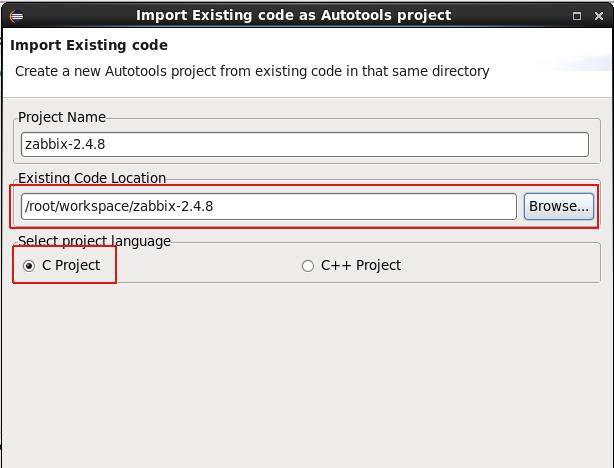Image resolution: width=614 pixels, height=468 pixels.
Task: Click the "Create a new Autotools project" description
Action: [252, 71]
